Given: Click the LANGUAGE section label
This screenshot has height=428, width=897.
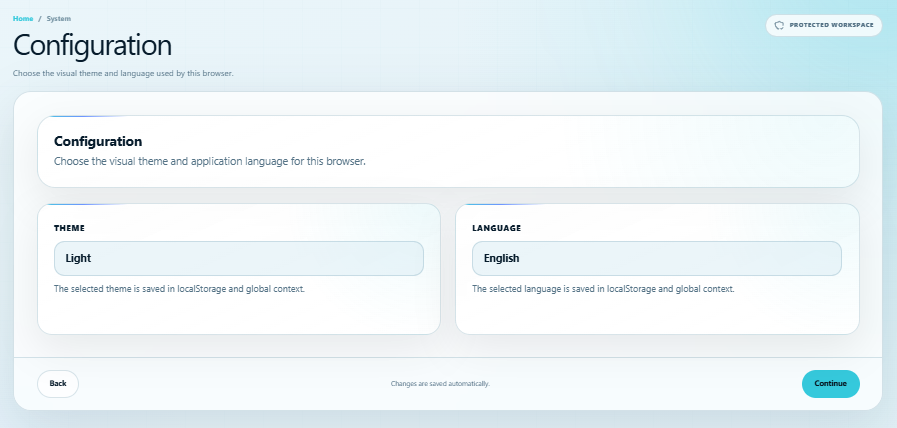Looking at the screenshot, I should [x=497, y=228].
